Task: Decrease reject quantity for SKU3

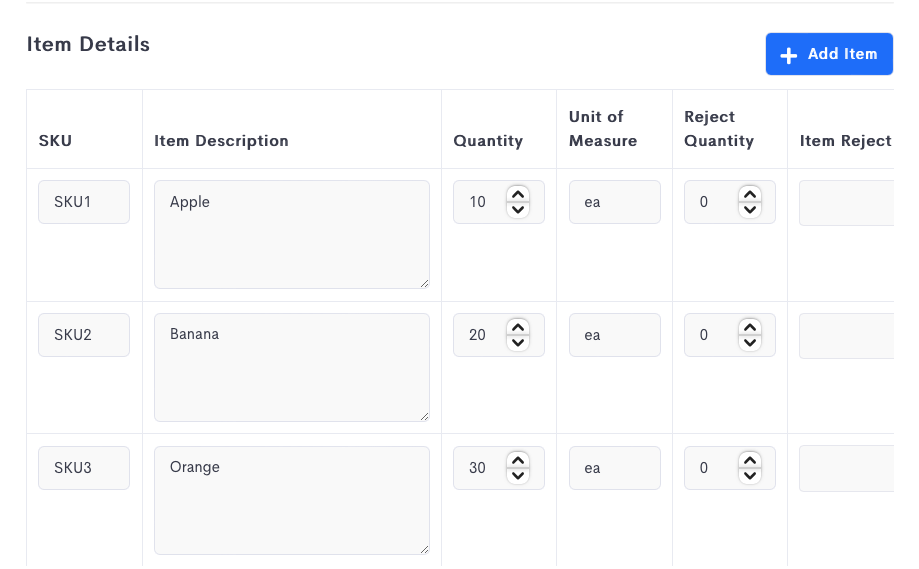Action: click(750, 476)
